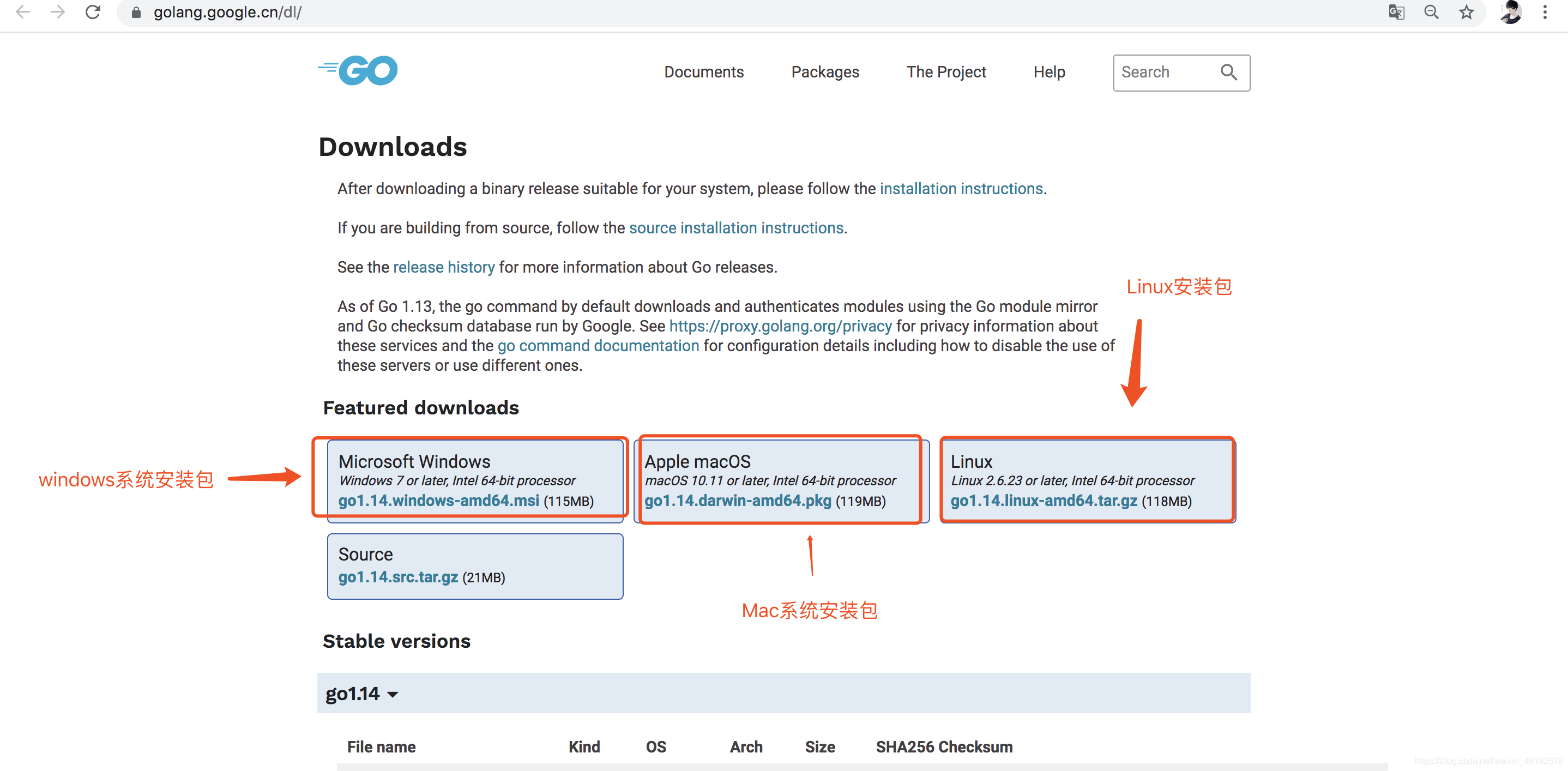Click the Go logo
This screenshot has height=771, width=1568.
358,70
